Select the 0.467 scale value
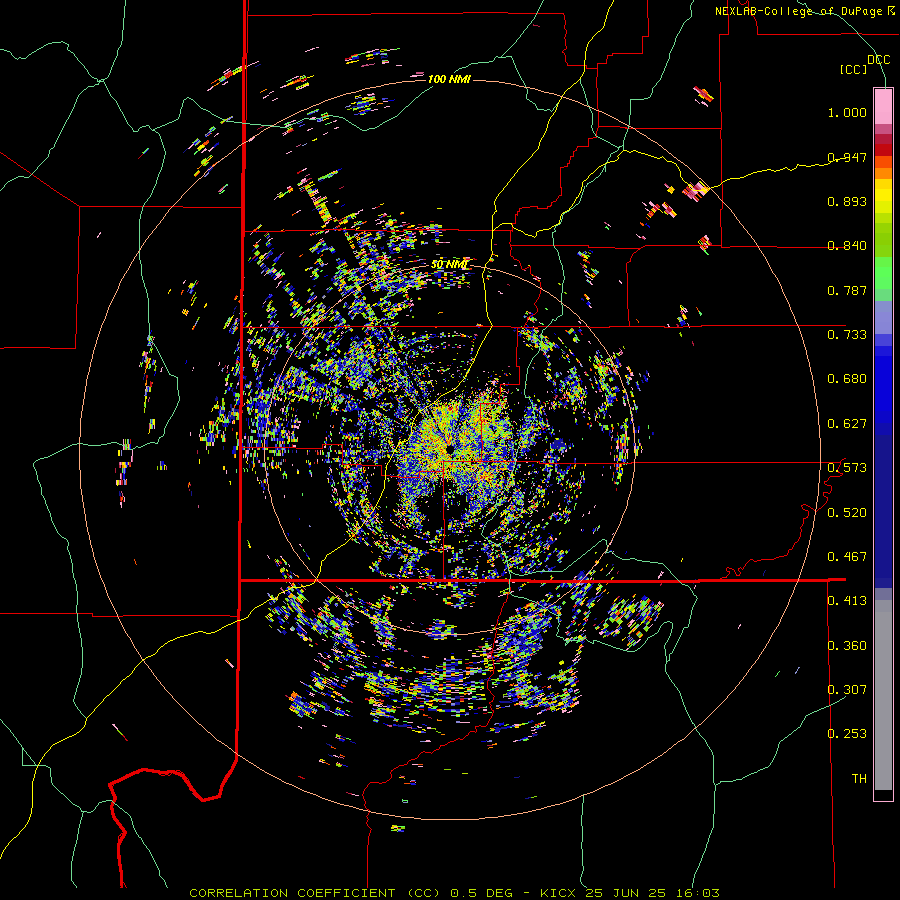Viewport: 900px width, 900px height. coord(847,557)
